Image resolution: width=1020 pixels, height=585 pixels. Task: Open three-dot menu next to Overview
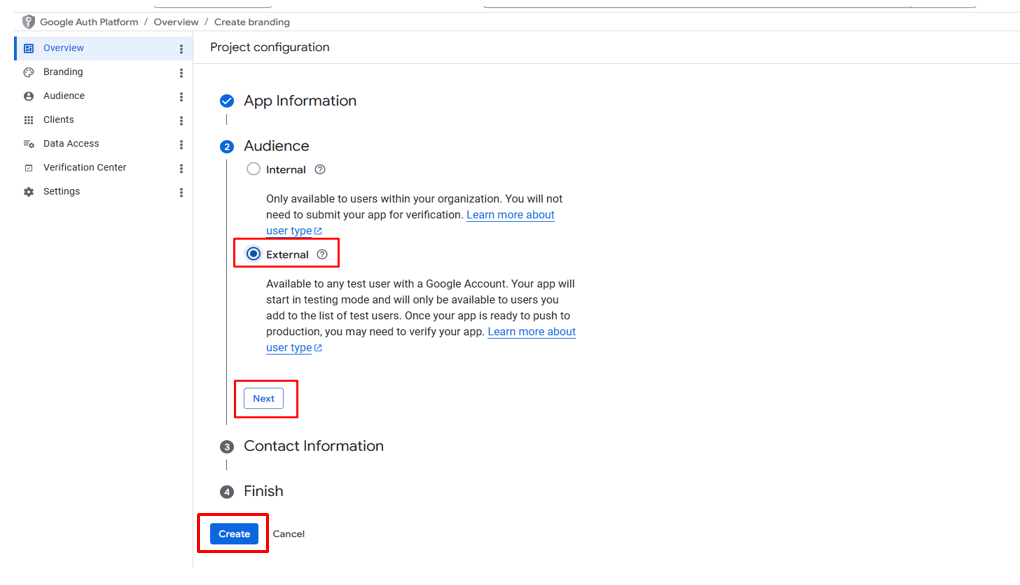(x=181, y=49)
